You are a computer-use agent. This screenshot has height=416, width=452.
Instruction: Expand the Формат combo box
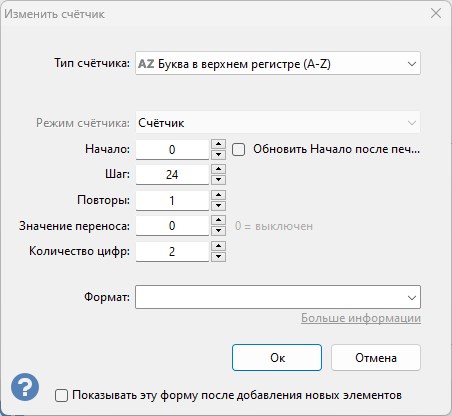click(278, 297)
